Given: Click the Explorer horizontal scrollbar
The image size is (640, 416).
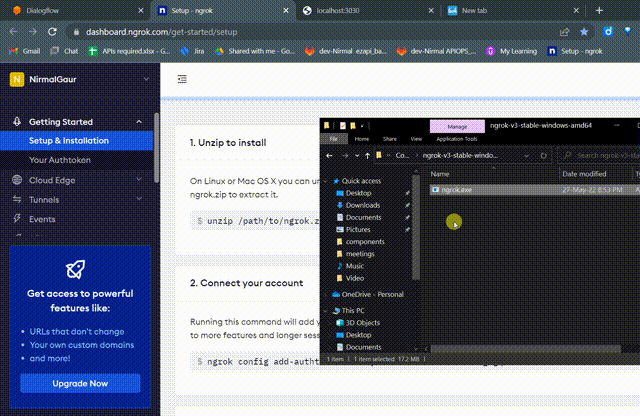Looking at the screenshot, I should 526,349.
